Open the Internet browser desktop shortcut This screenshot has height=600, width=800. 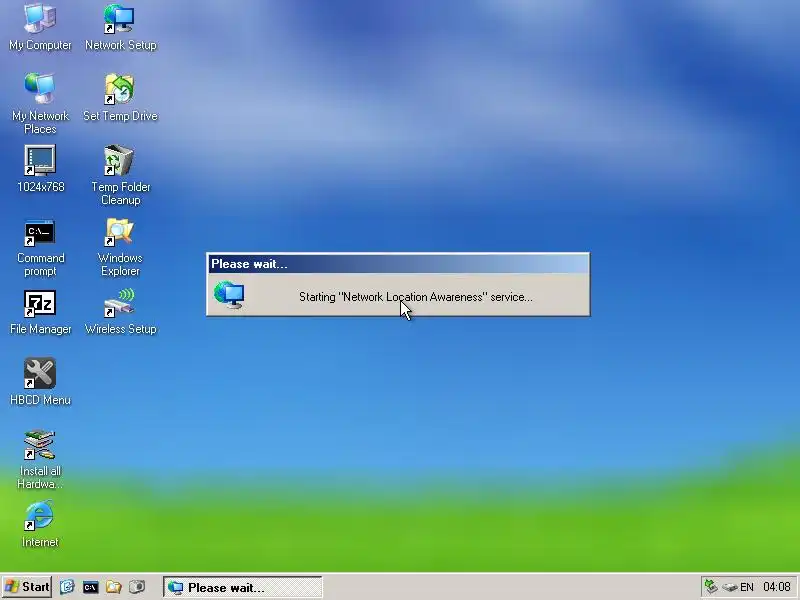click(x=40, y=524)
